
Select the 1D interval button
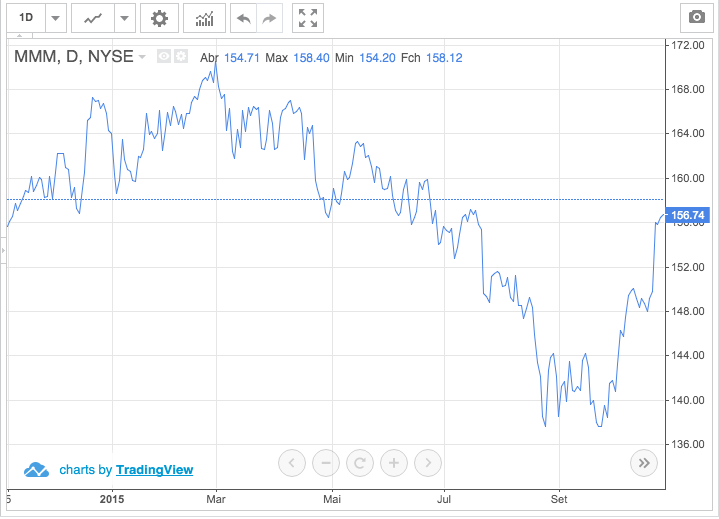pos(26,18)
